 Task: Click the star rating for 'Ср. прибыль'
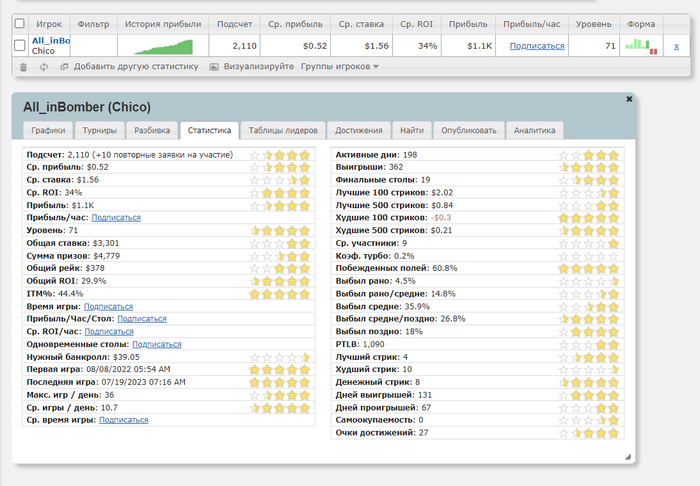(x=279, y=167)
